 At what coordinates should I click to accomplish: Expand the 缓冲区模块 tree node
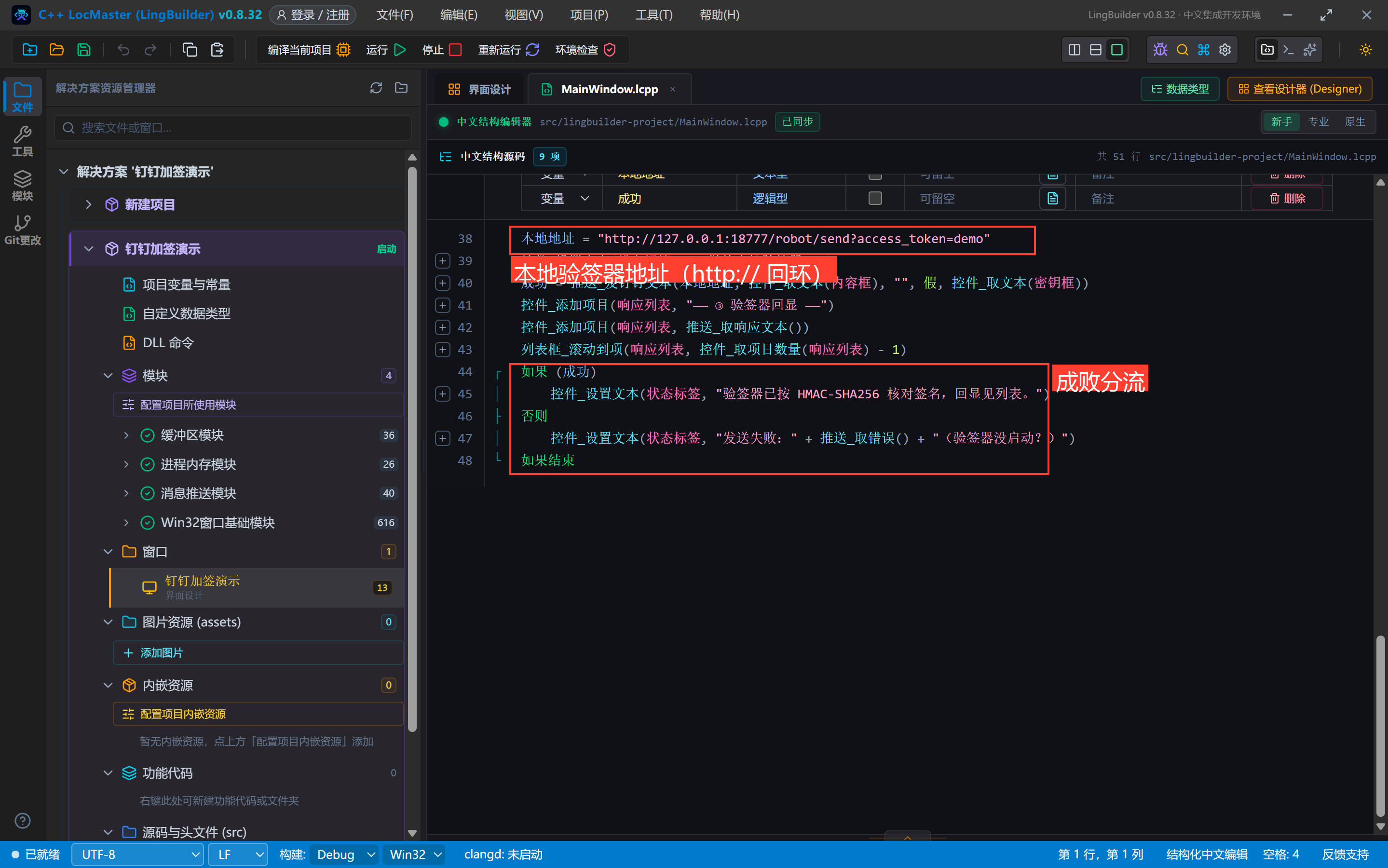click(x=126, y=435)
